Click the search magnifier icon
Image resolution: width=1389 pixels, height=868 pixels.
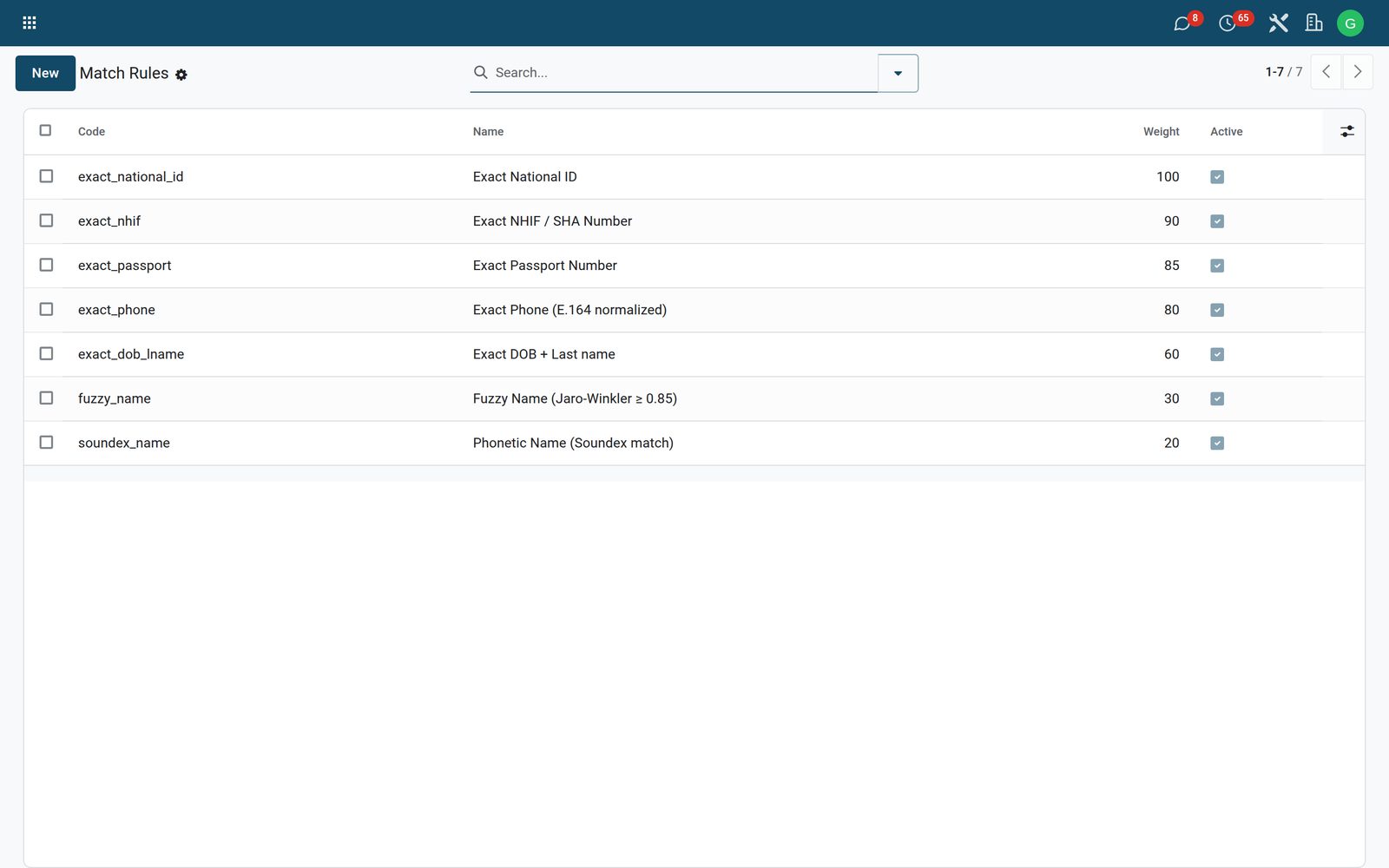point(480,72)
